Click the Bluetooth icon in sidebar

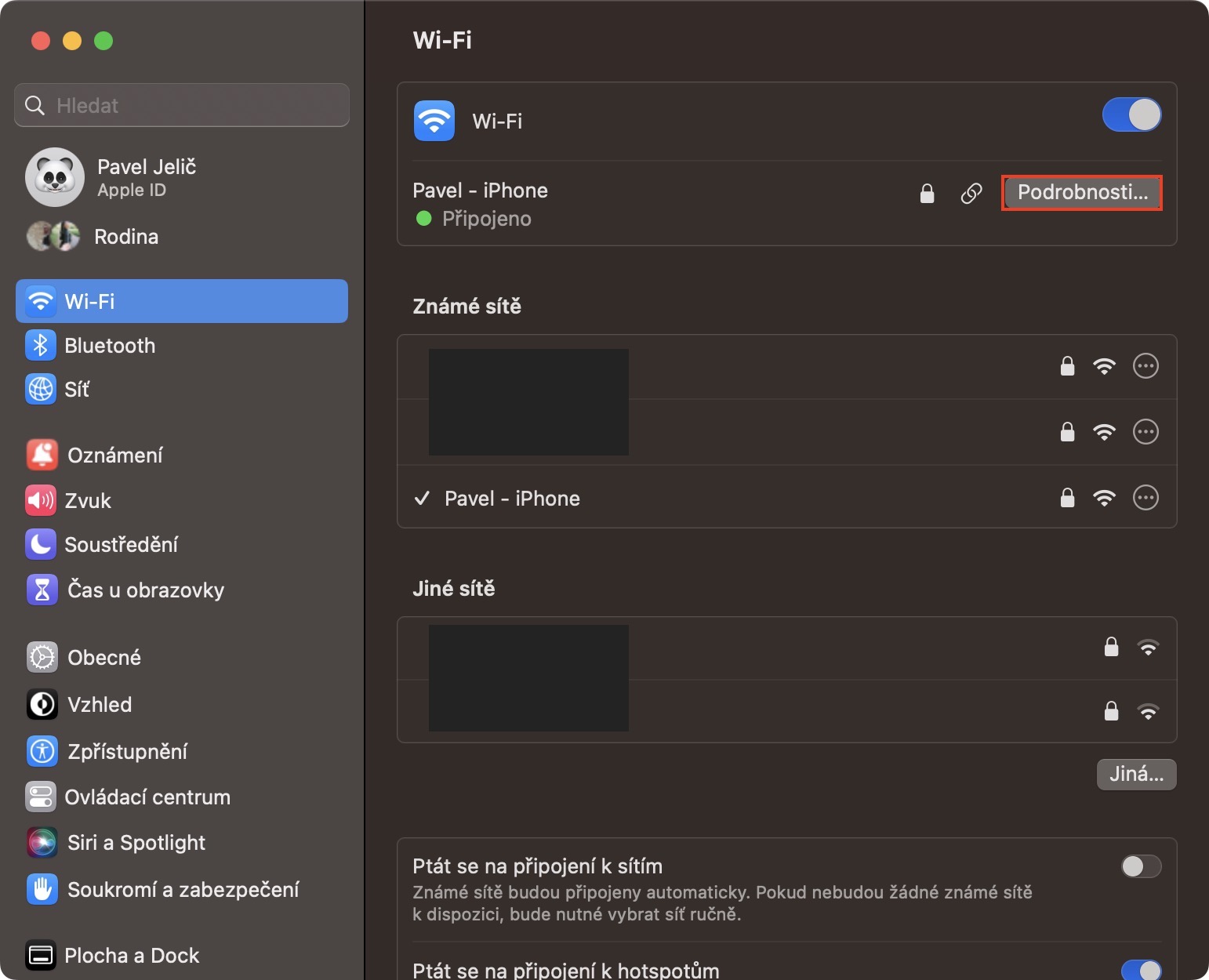41,345
